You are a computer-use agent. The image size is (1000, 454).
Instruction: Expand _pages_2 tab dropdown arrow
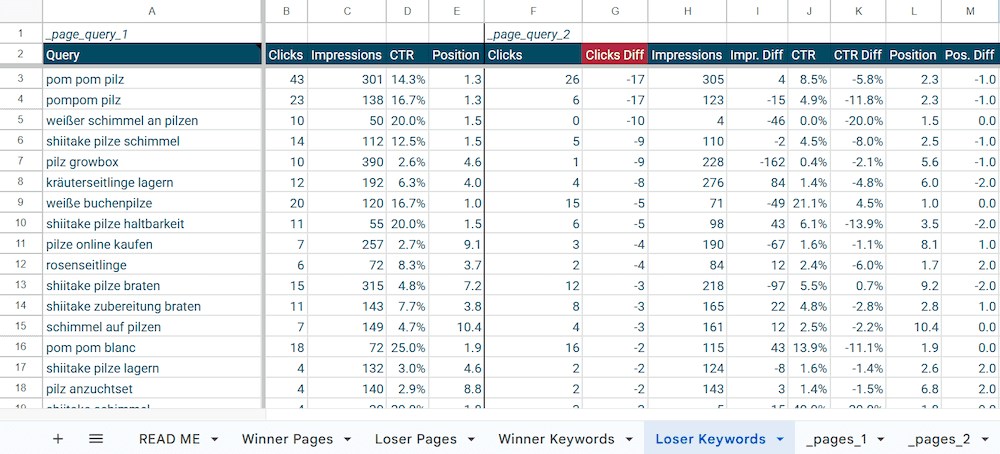tap(985, 439)
